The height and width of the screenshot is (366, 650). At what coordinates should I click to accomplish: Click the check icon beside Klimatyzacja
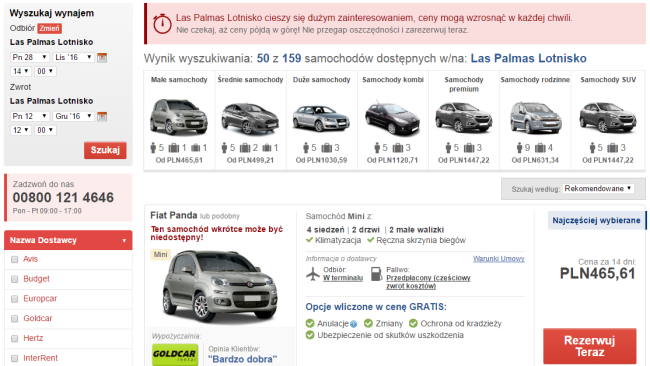[309, 240]
